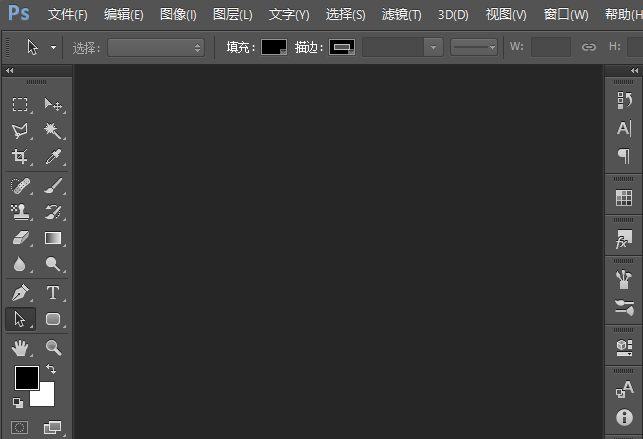This screenshot has height=439, width=643.
Task: Open the 选择 dropdown in options bar
Action: click(x=156, y=48)
